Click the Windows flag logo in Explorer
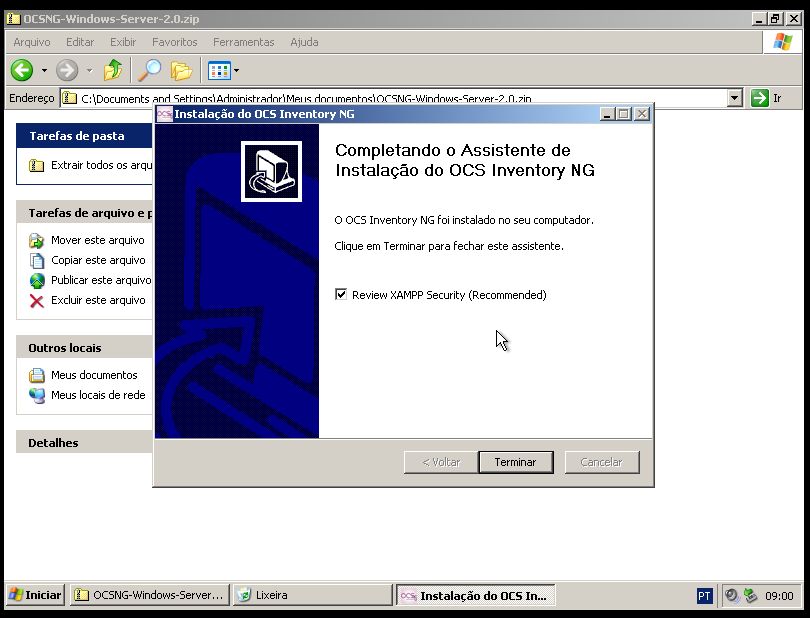810x618 pixels. coord(783,42)
